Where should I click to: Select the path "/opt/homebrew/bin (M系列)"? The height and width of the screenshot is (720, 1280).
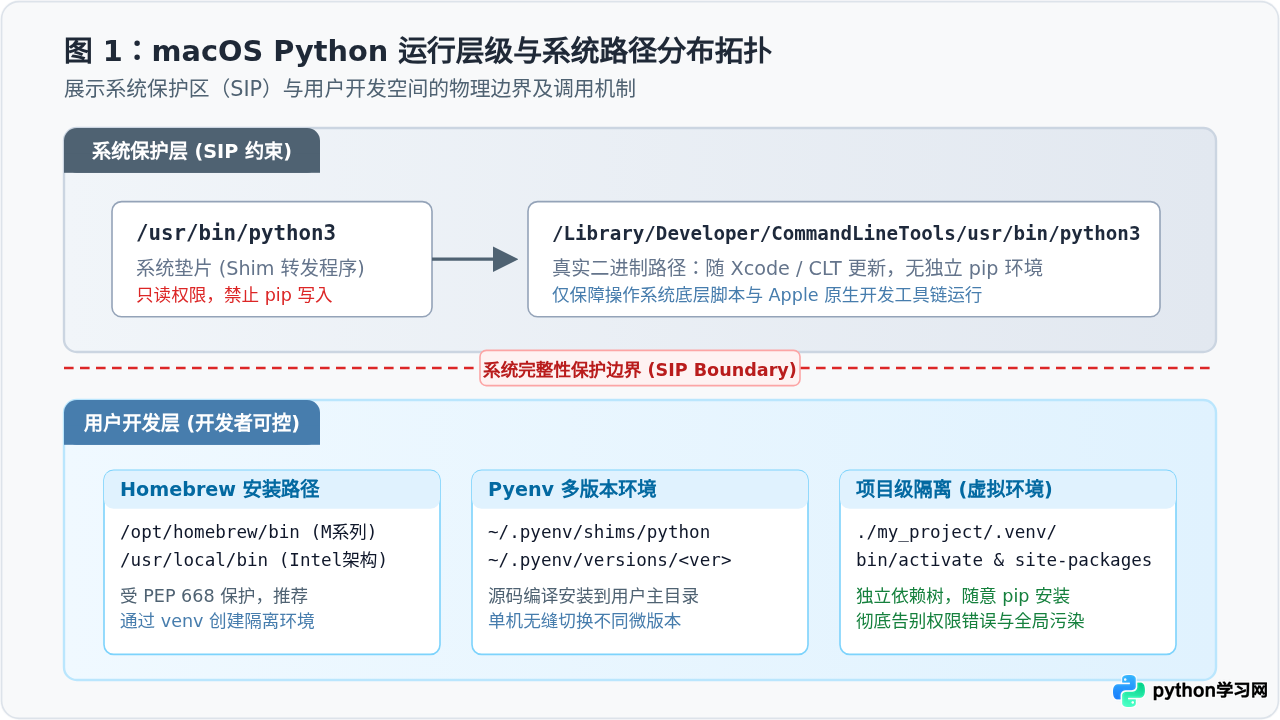(248, 532)
